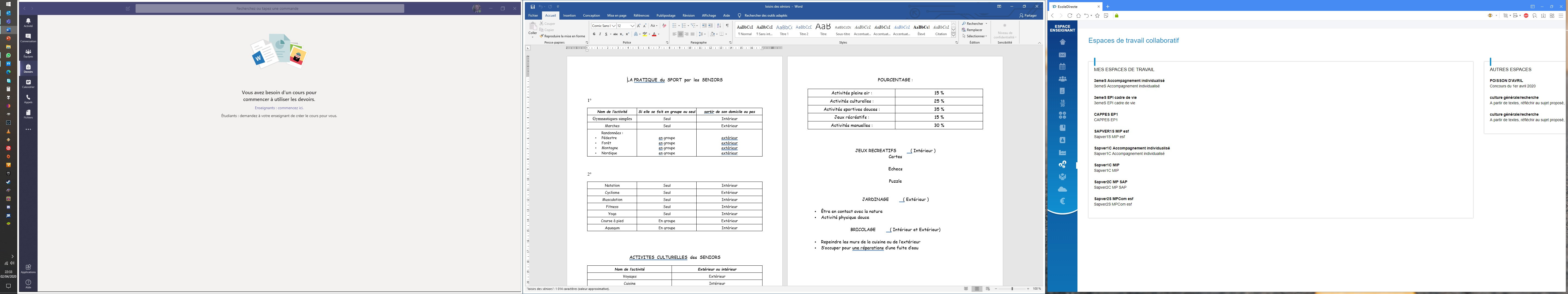The image size is (1568, 294).
Task: Expand the styles gallery with bottom arrow
Action: [x=953, y=35]
